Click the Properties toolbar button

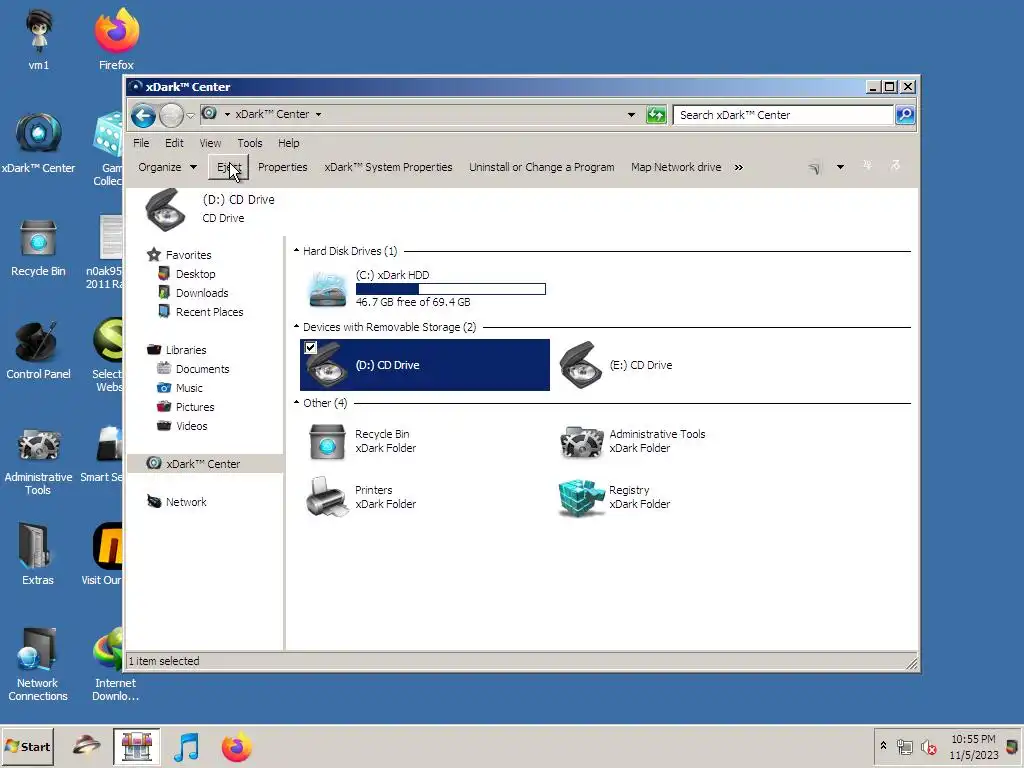282,167
